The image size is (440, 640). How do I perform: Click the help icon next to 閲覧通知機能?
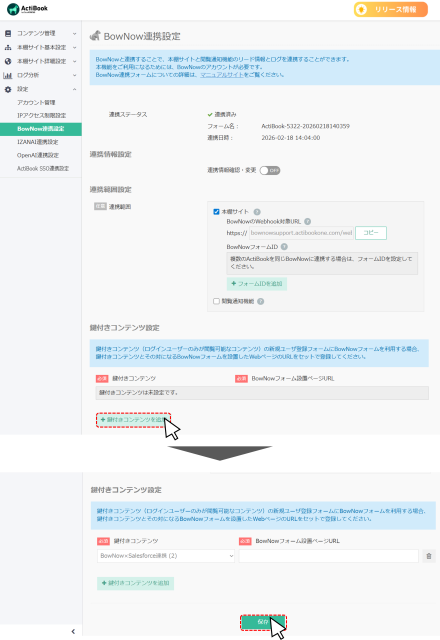click(x=260, y=301)
